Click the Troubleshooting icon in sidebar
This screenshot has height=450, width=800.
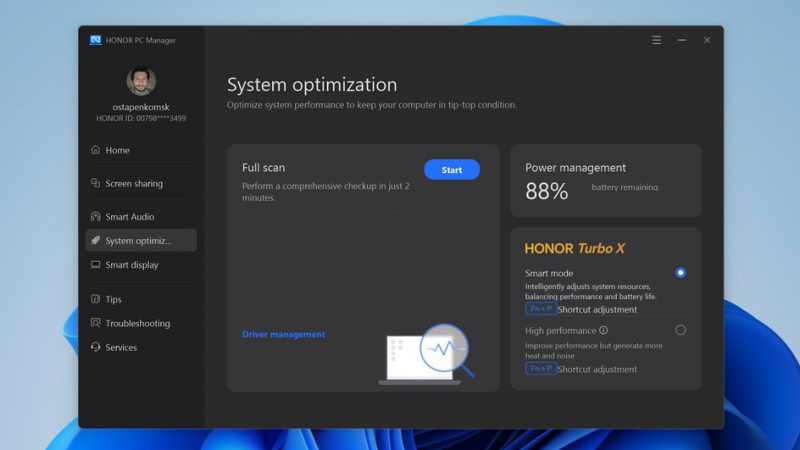pos(95,322)
